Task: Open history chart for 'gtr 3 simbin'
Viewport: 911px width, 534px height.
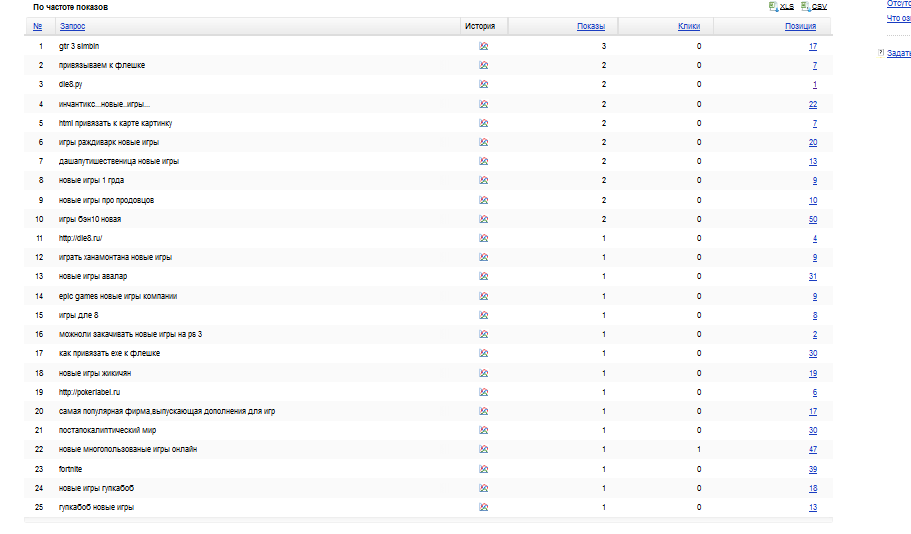Action: coord(484,46)
